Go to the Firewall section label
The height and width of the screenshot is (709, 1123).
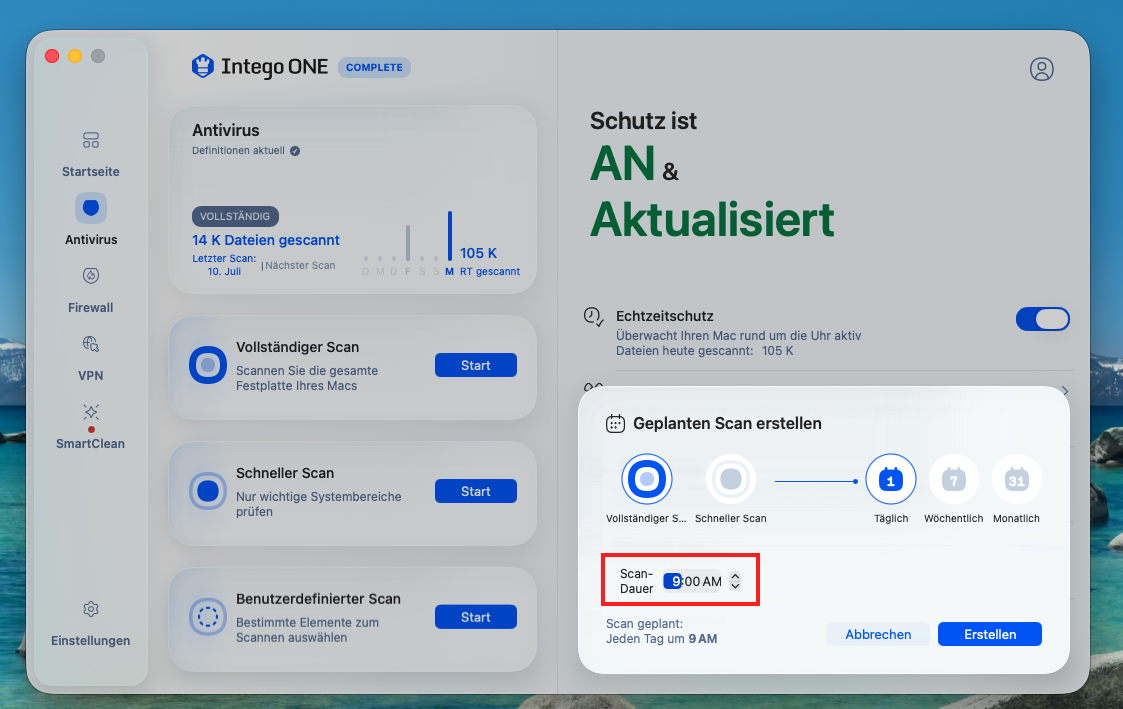(90, 308)
